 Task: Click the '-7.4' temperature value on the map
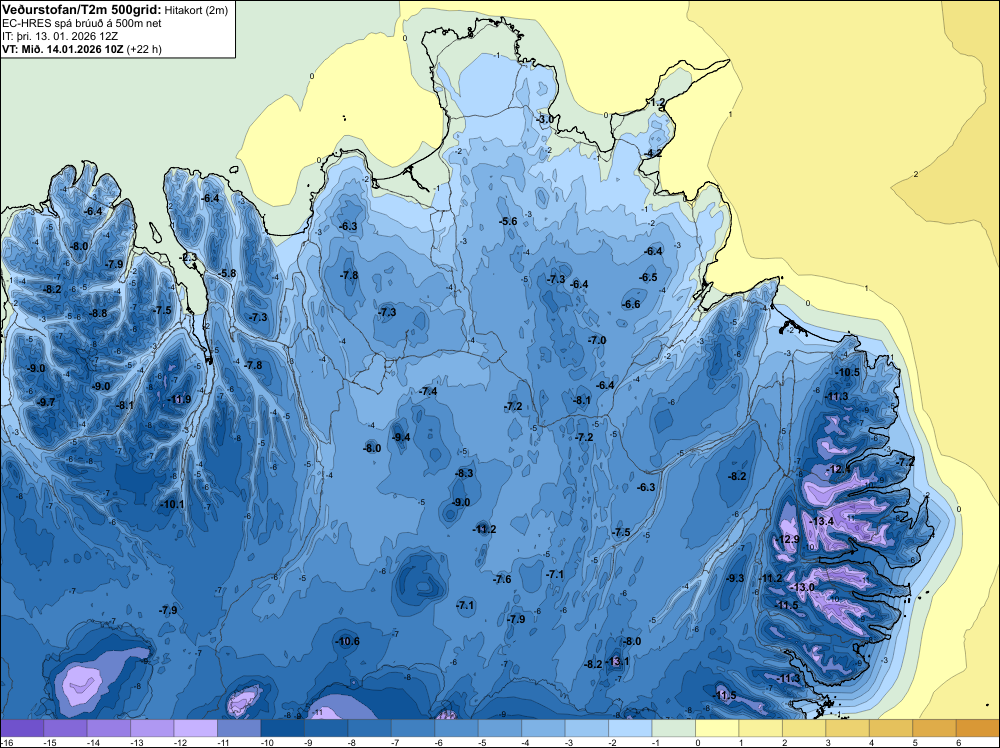coord(429,391)
